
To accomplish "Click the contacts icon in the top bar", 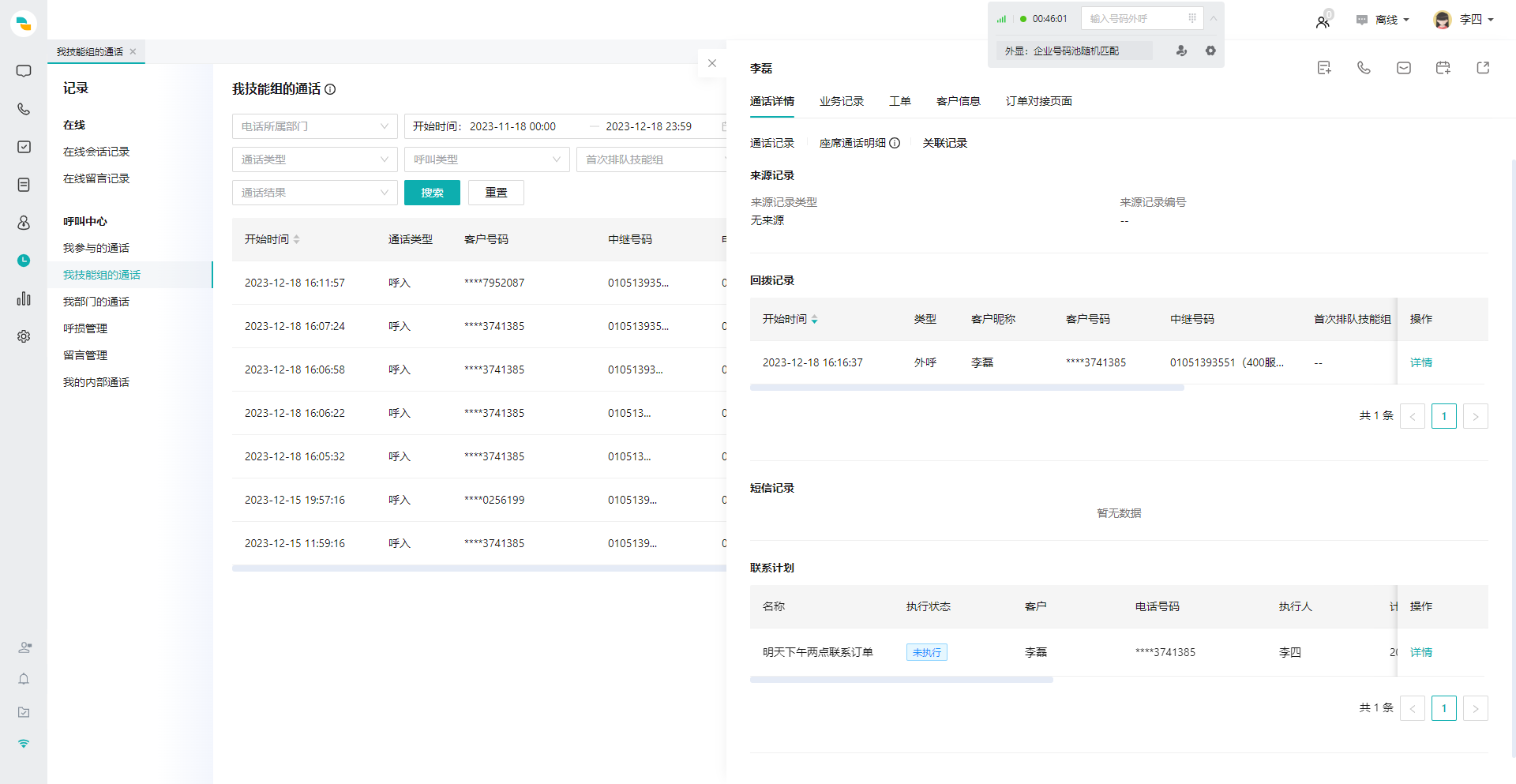I will [x=1323, y=21].
